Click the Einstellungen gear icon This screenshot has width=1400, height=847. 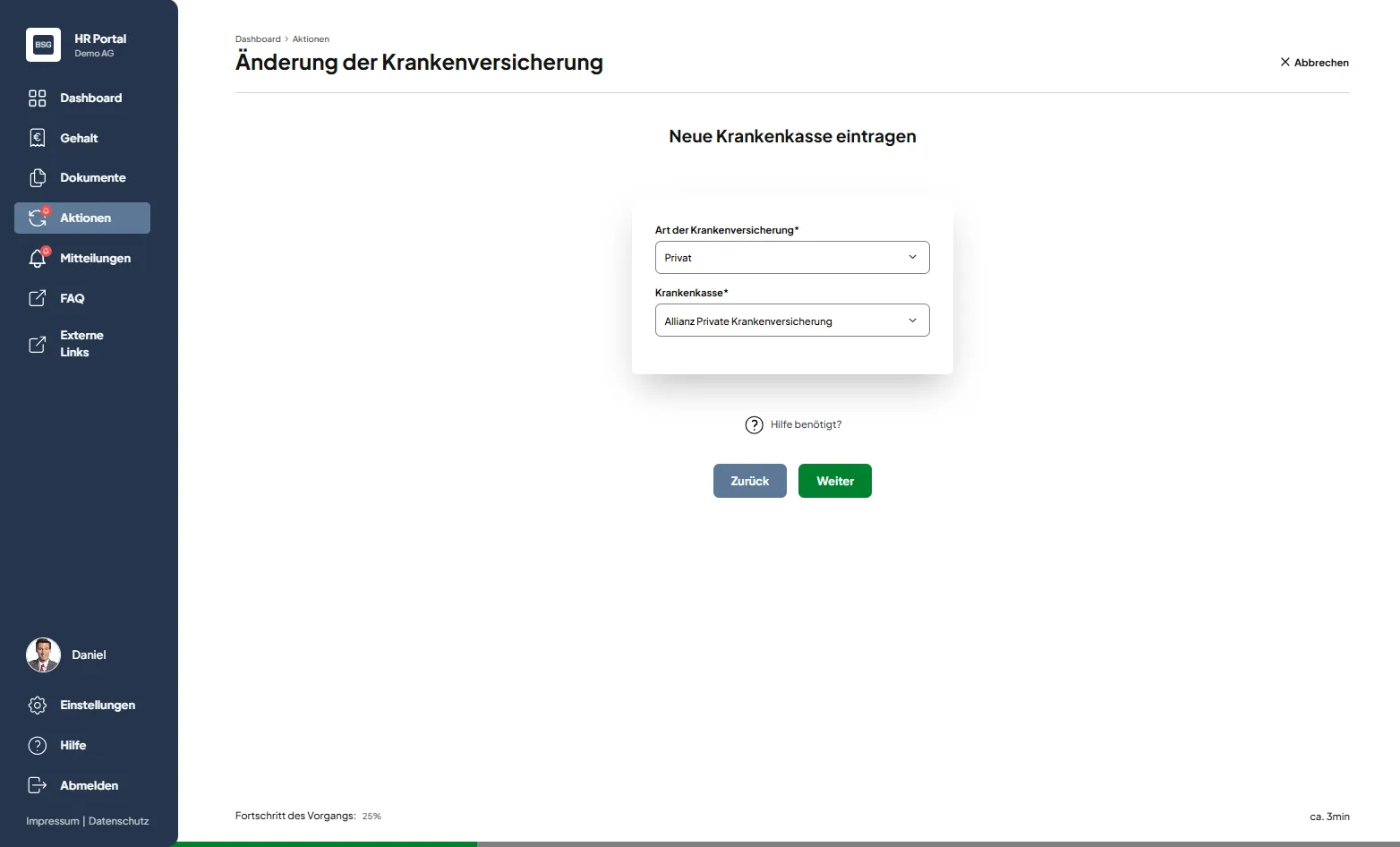click(x=38, y=706)
